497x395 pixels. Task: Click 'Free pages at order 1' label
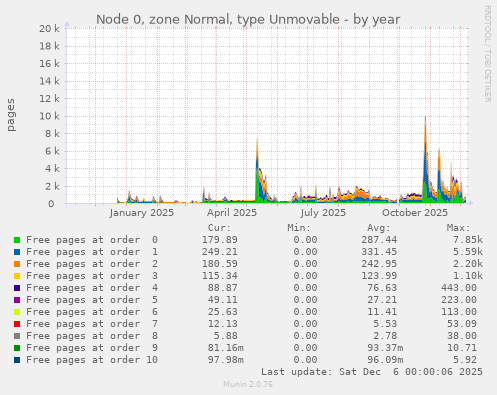click(92, 252)
